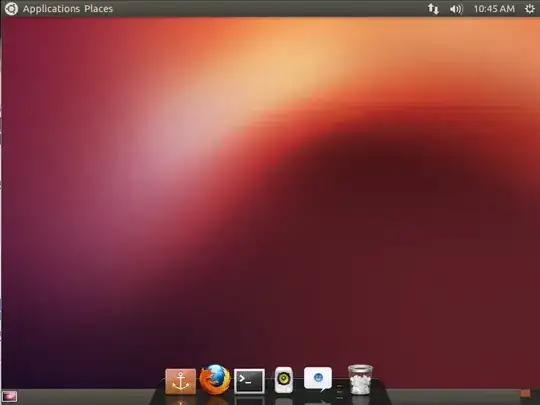This screenshot has height=405, width=540.
Task: Click the Ubuntu logo in top panel
Action: (11, 9)
